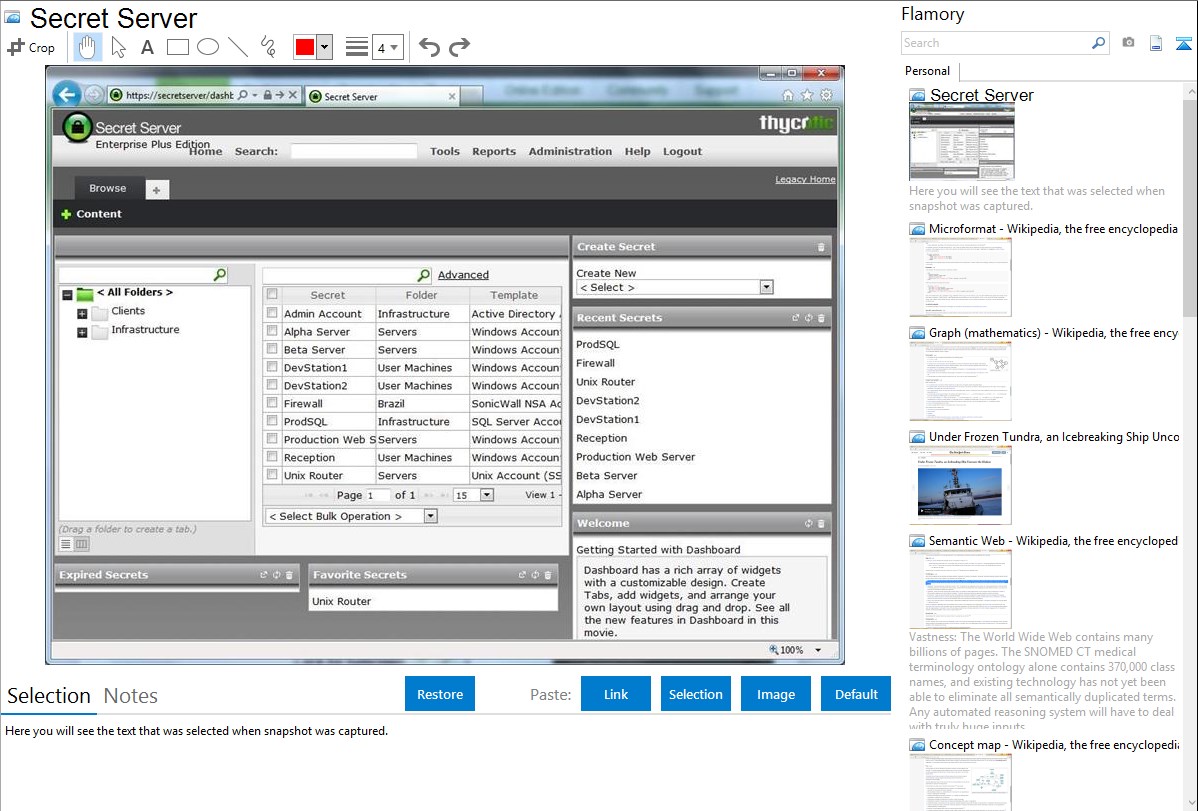
Task: Check the Firewall secret checkbox
Action: tap(272, 403)
